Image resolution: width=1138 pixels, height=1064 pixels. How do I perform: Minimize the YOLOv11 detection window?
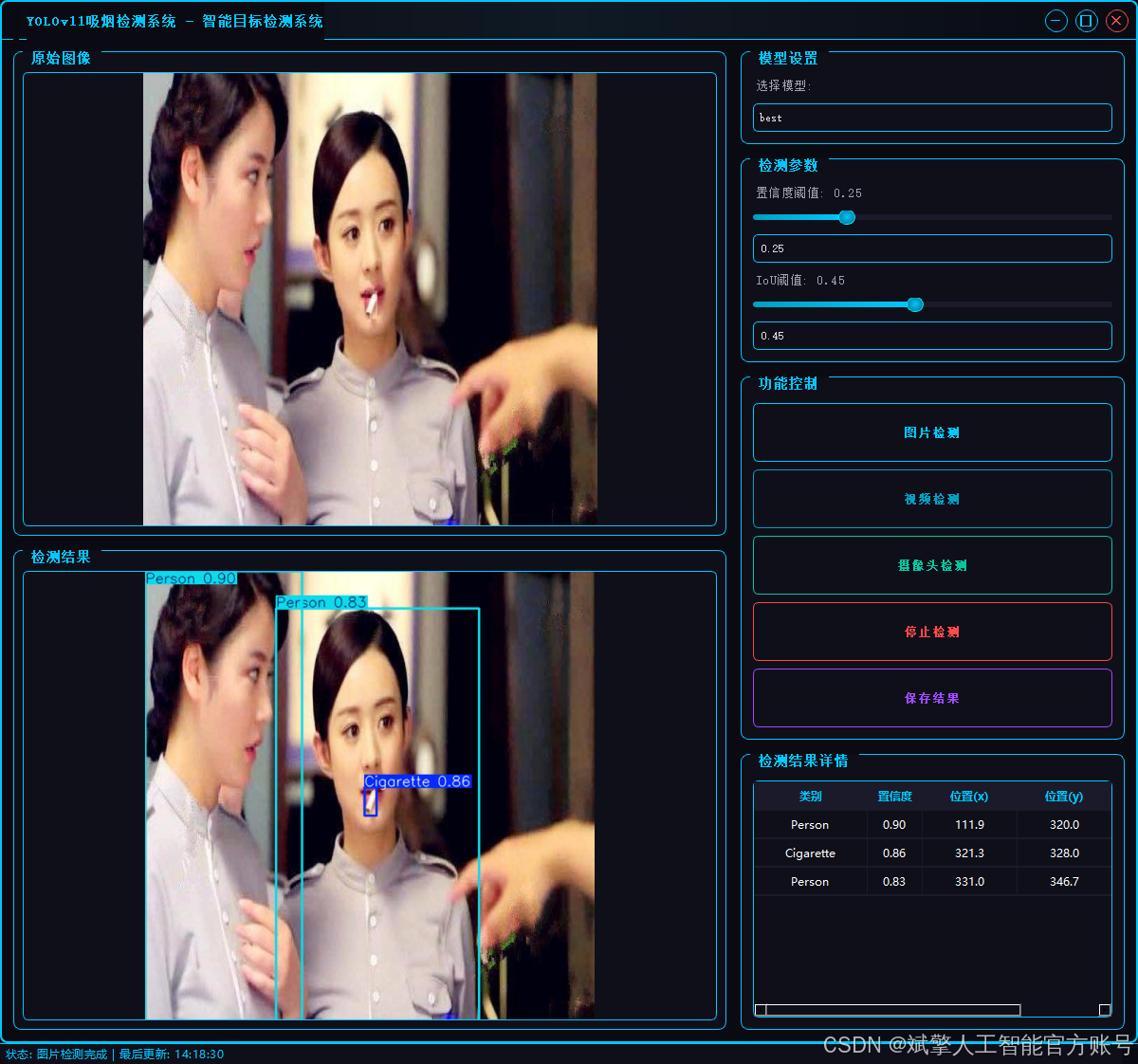click(x=1055, y=20)
